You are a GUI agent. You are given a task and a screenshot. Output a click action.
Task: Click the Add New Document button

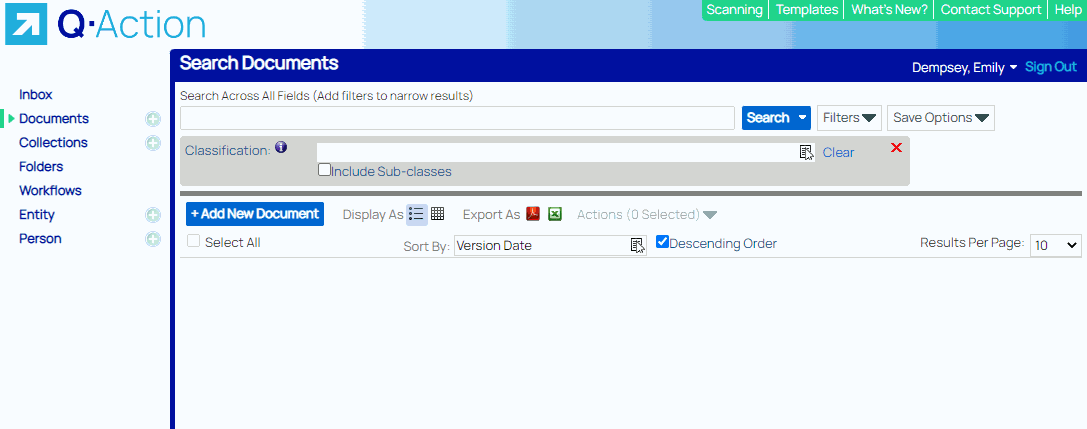click(255, 214)
